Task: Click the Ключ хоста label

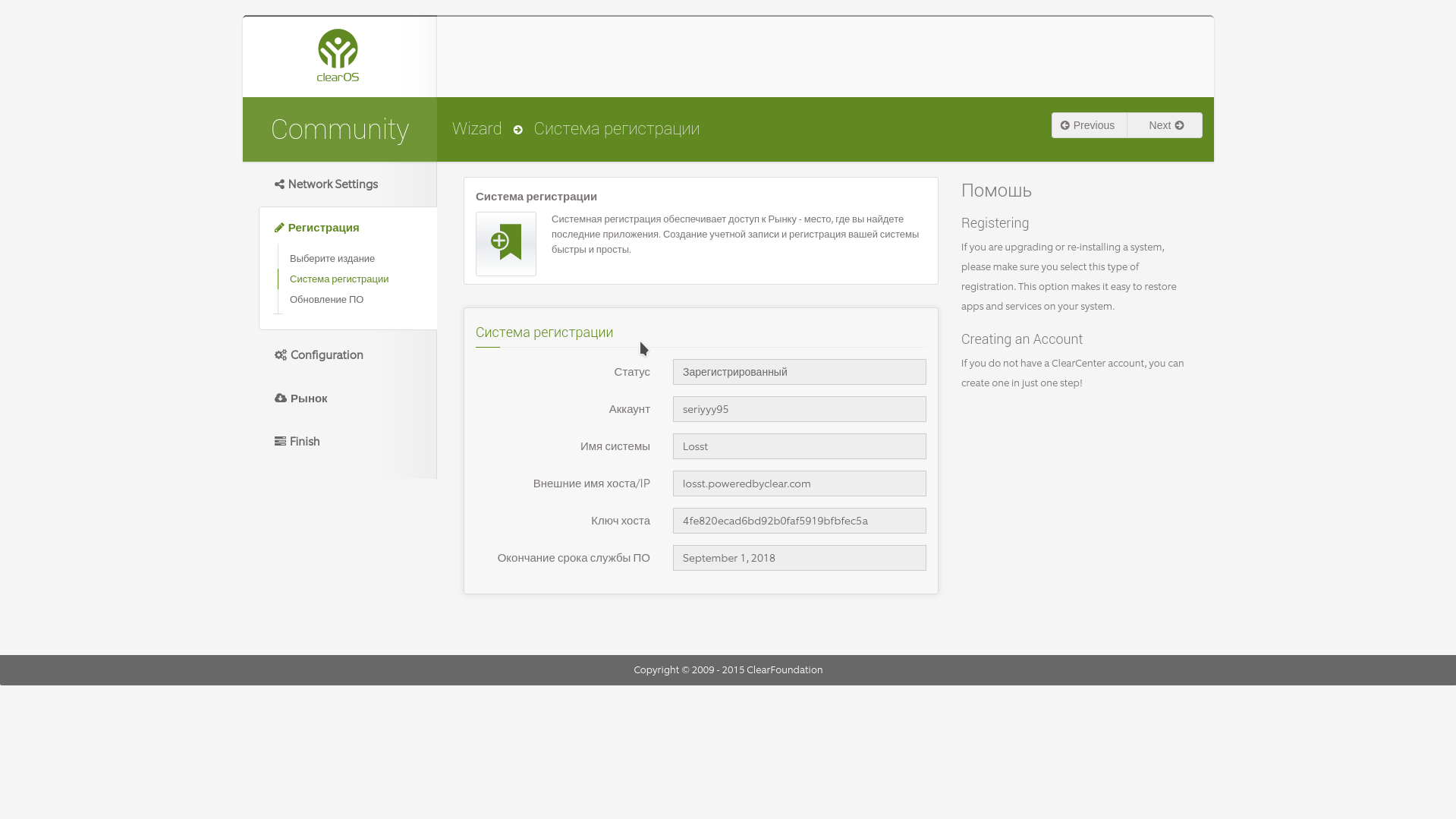Action: pyautogui.click(x=621, y=521)
